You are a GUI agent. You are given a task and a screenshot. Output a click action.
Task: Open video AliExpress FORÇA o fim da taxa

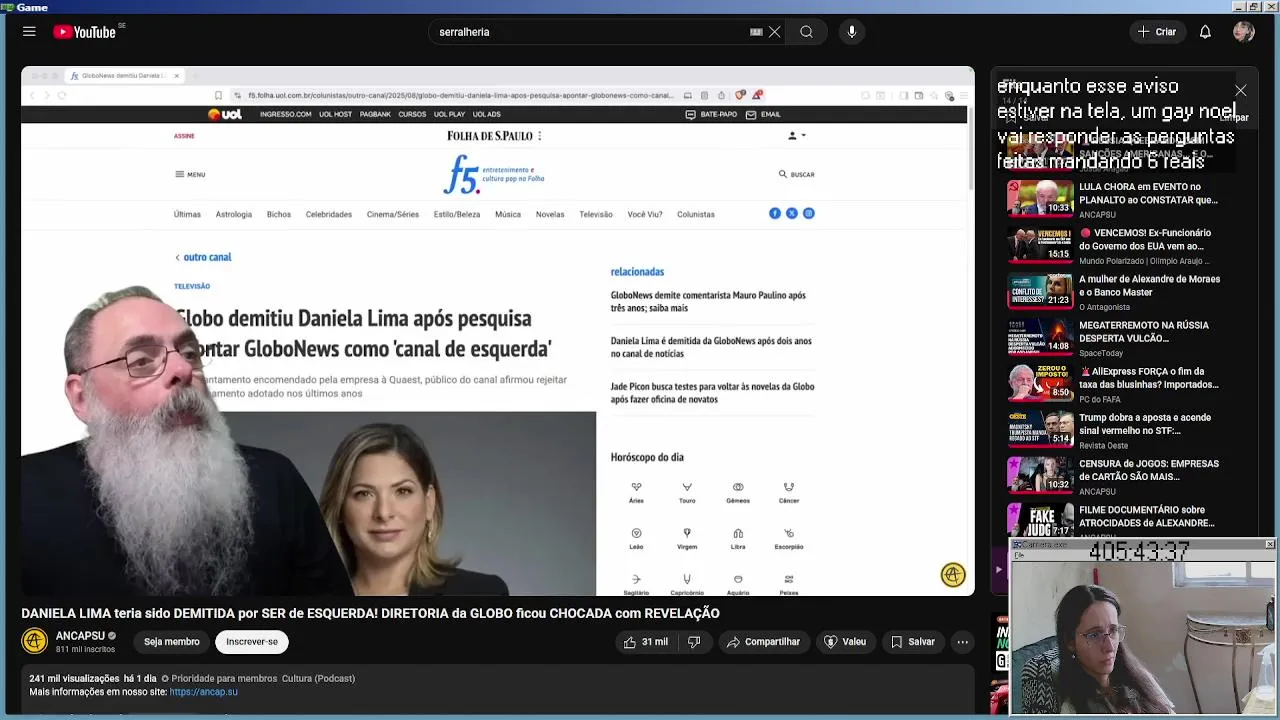pyautogui.click(x=1149, y=377)
